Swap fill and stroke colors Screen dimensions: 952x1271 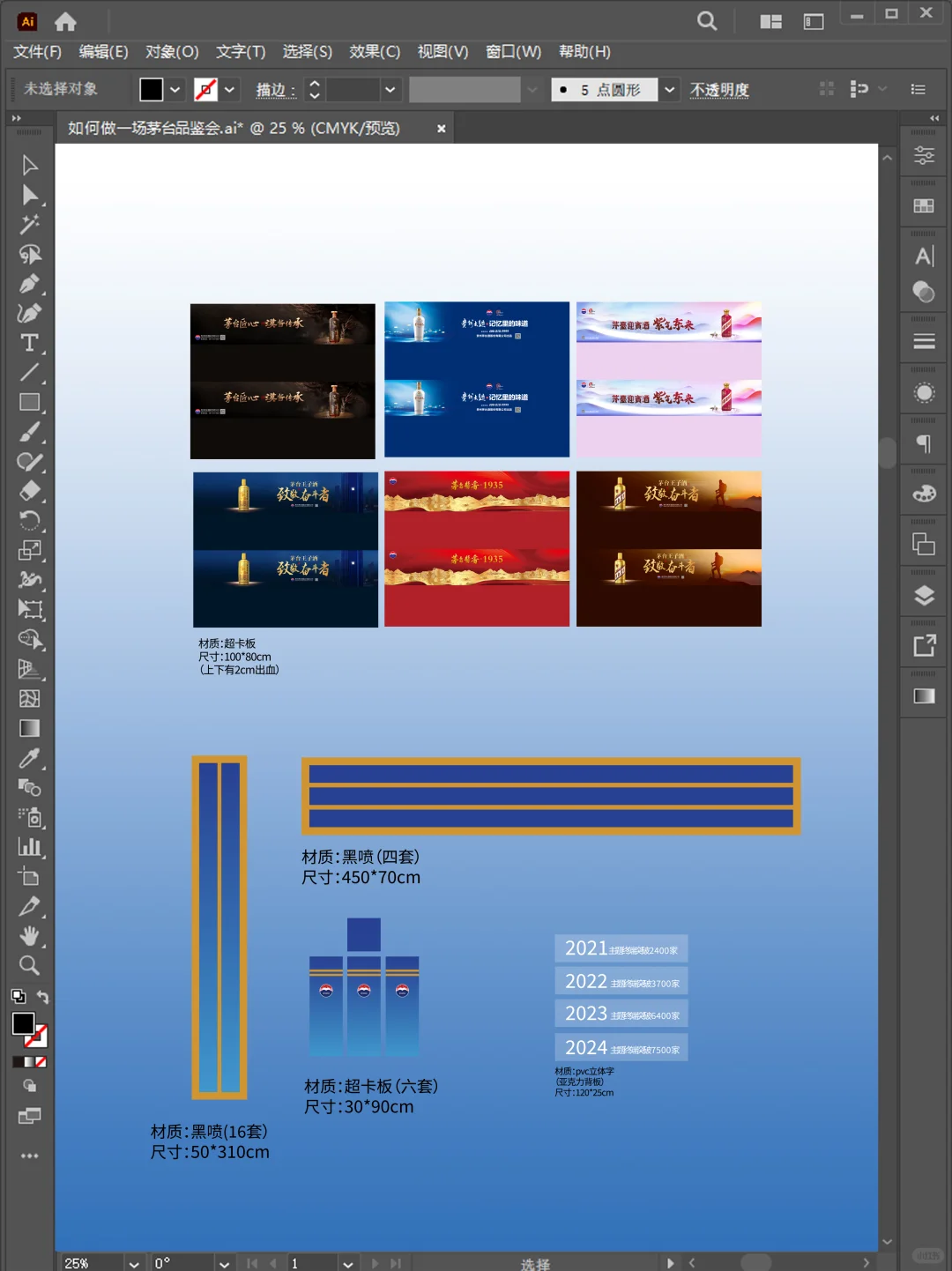(42, 997)
